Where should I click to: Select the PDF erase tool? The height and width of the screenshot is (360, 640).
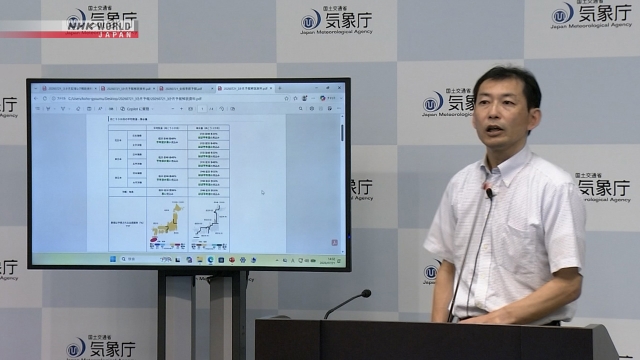78,109
